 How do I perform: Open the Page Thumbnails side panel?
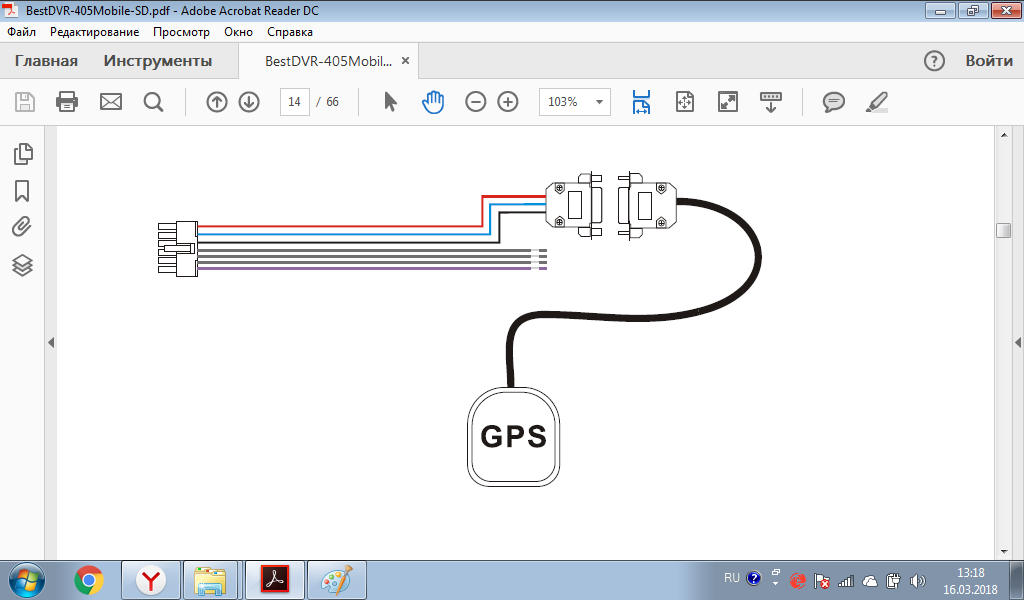(x=22, y=154)
